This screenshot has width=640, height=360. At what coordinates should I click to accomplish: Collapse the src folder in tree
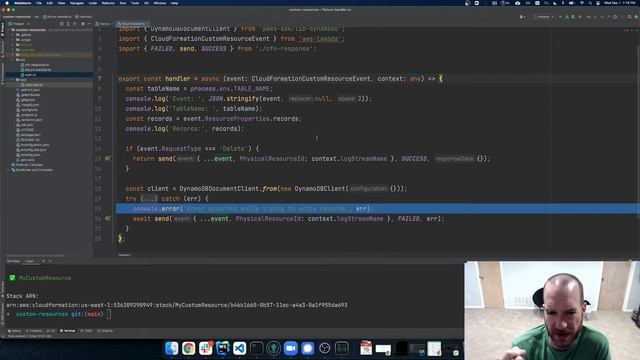point(13,60)
